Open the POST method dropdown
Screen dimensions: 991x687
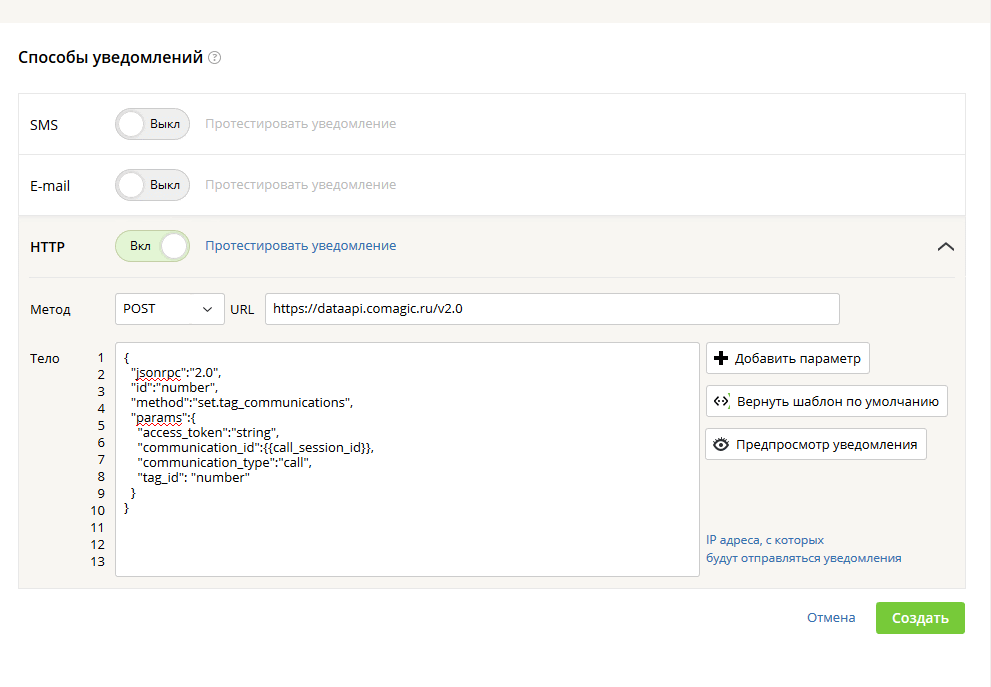[x=169, y=309]
